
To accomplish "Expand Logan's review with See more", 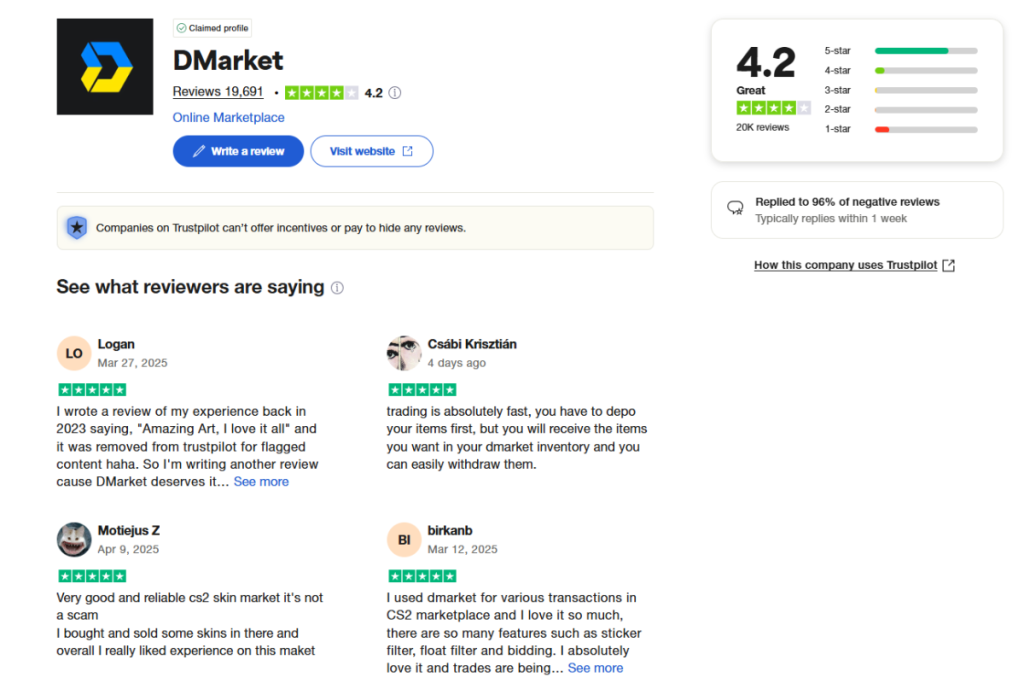I will (x=261, y=482).
